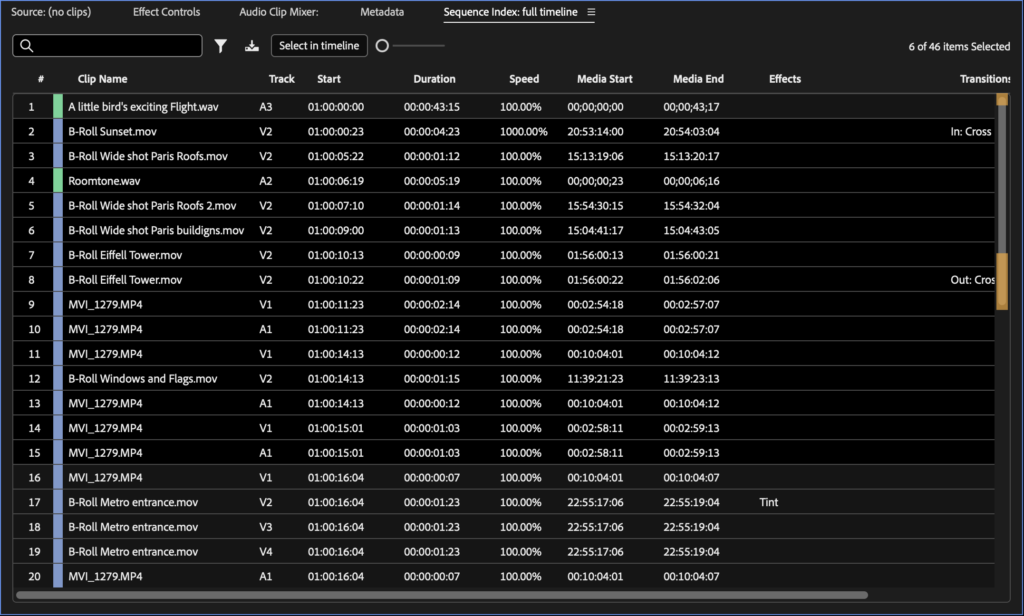Click the filter funnel icon
The width and height of the screenshot is (1024, 616).
click(x=221, y=46)
